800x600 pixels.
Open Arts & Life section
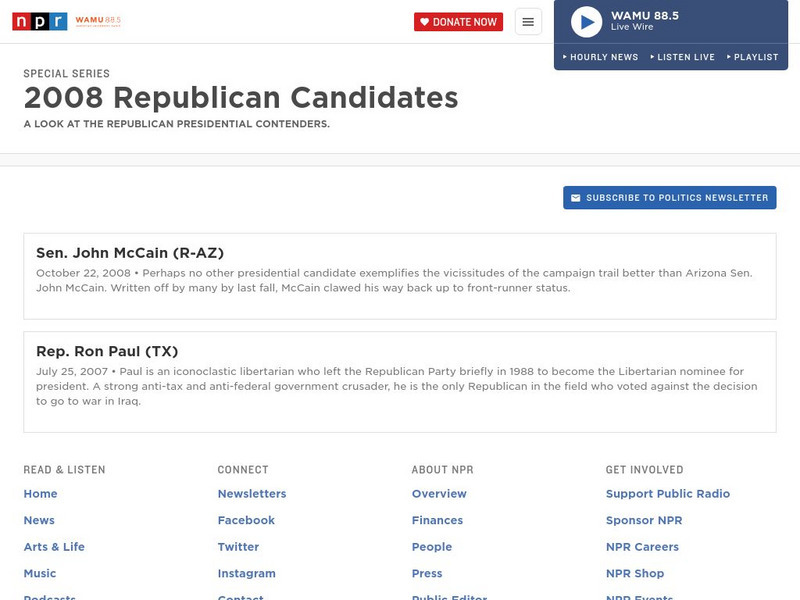tap(54, 547)
